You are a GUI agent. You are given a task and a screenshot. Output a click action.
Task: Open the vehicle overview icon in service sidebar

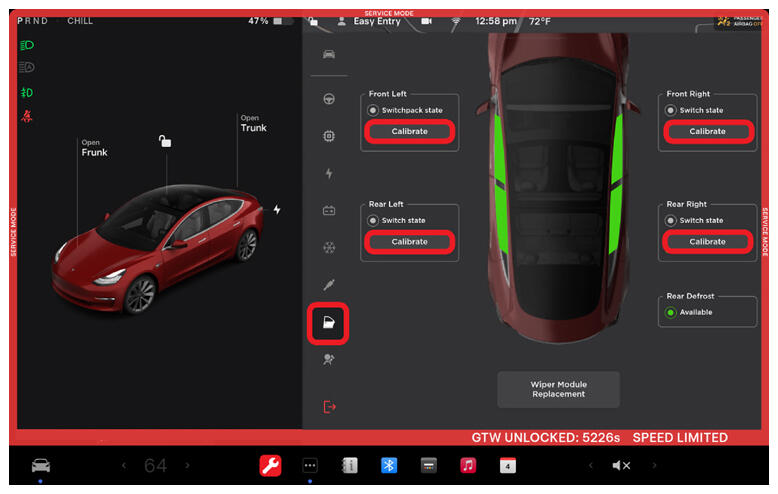click(328, 54)
